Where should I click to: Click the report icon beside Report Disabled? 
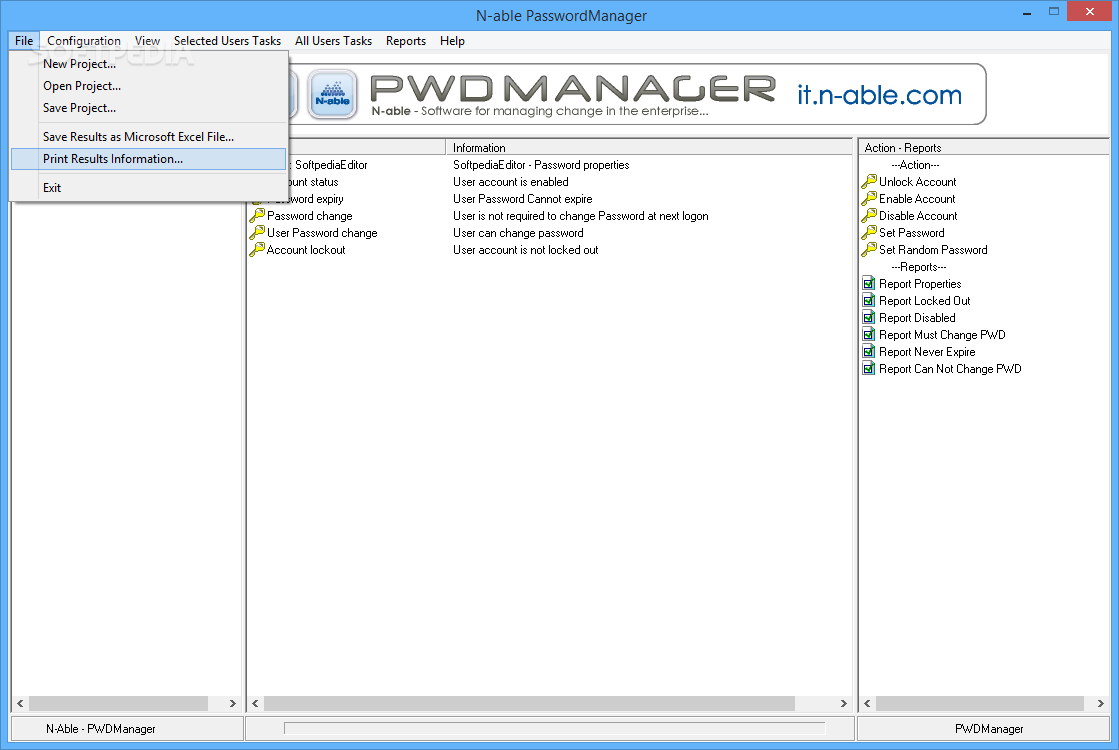tap(869, 318)
